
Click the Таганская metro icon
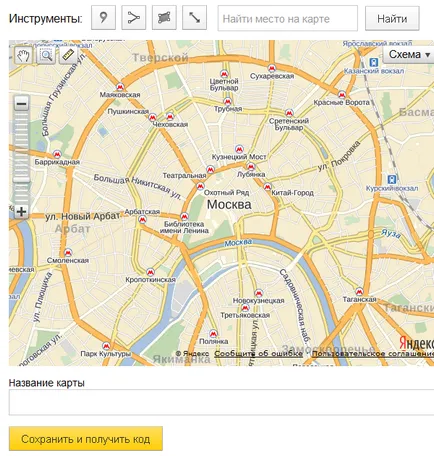tap(359, 292)
